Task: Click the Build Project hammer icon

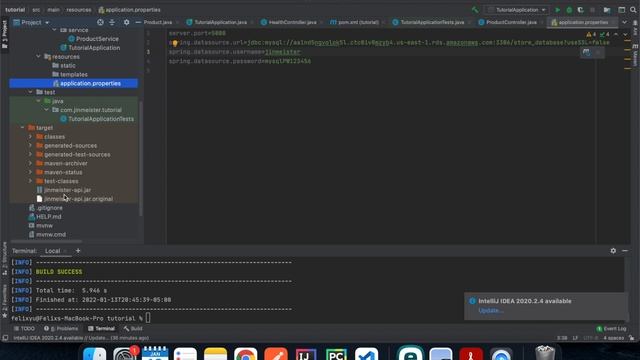Action: tap(475, 10)
